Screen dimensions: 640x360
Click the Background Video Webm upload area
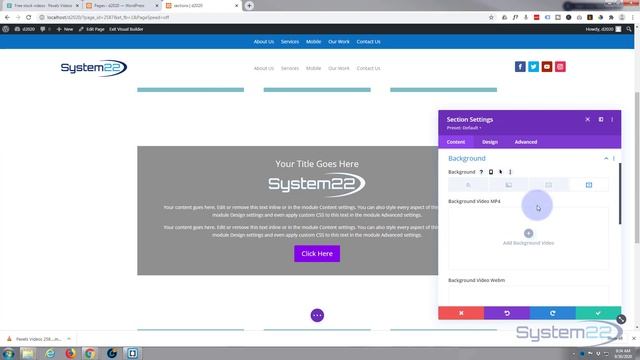529,296
